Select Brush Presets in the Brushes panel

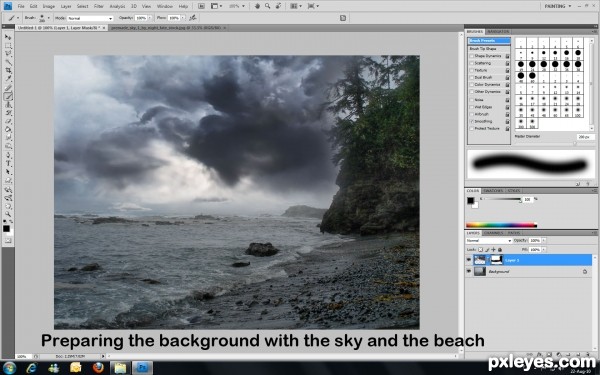[x=489, y=41]
